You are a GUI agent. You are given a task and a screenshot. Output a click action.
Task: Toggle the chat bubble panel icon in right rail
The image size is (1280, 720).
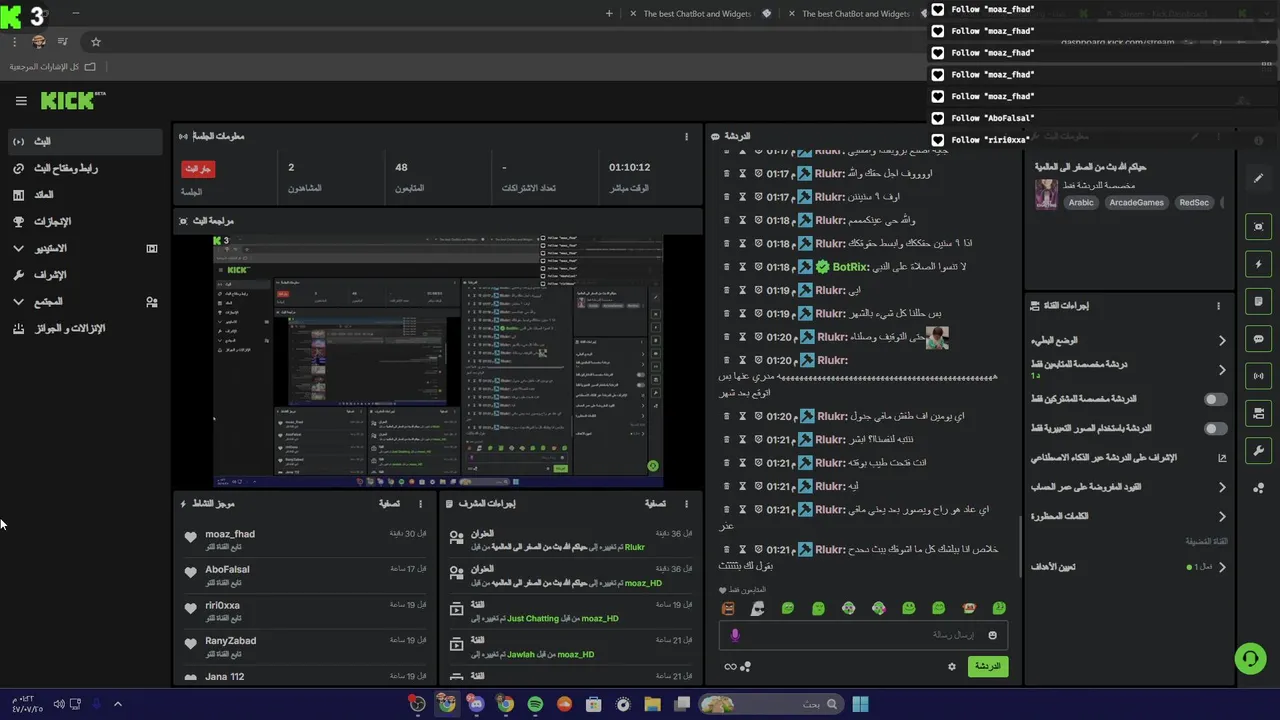click(x=1258, y=339)
